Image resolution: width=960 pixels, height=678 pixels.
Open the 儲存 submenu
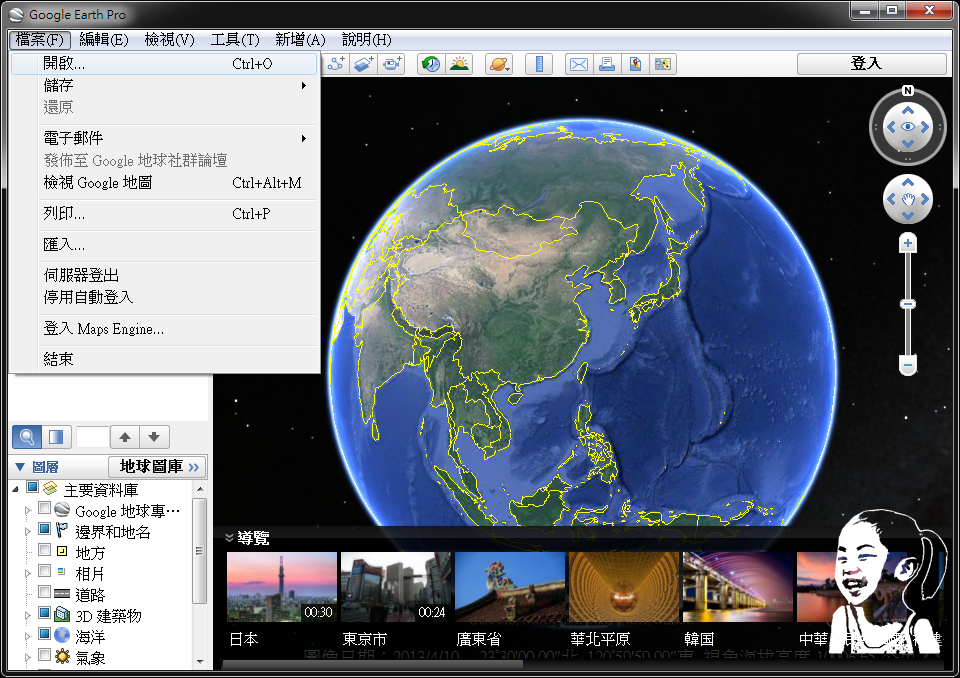165,85
